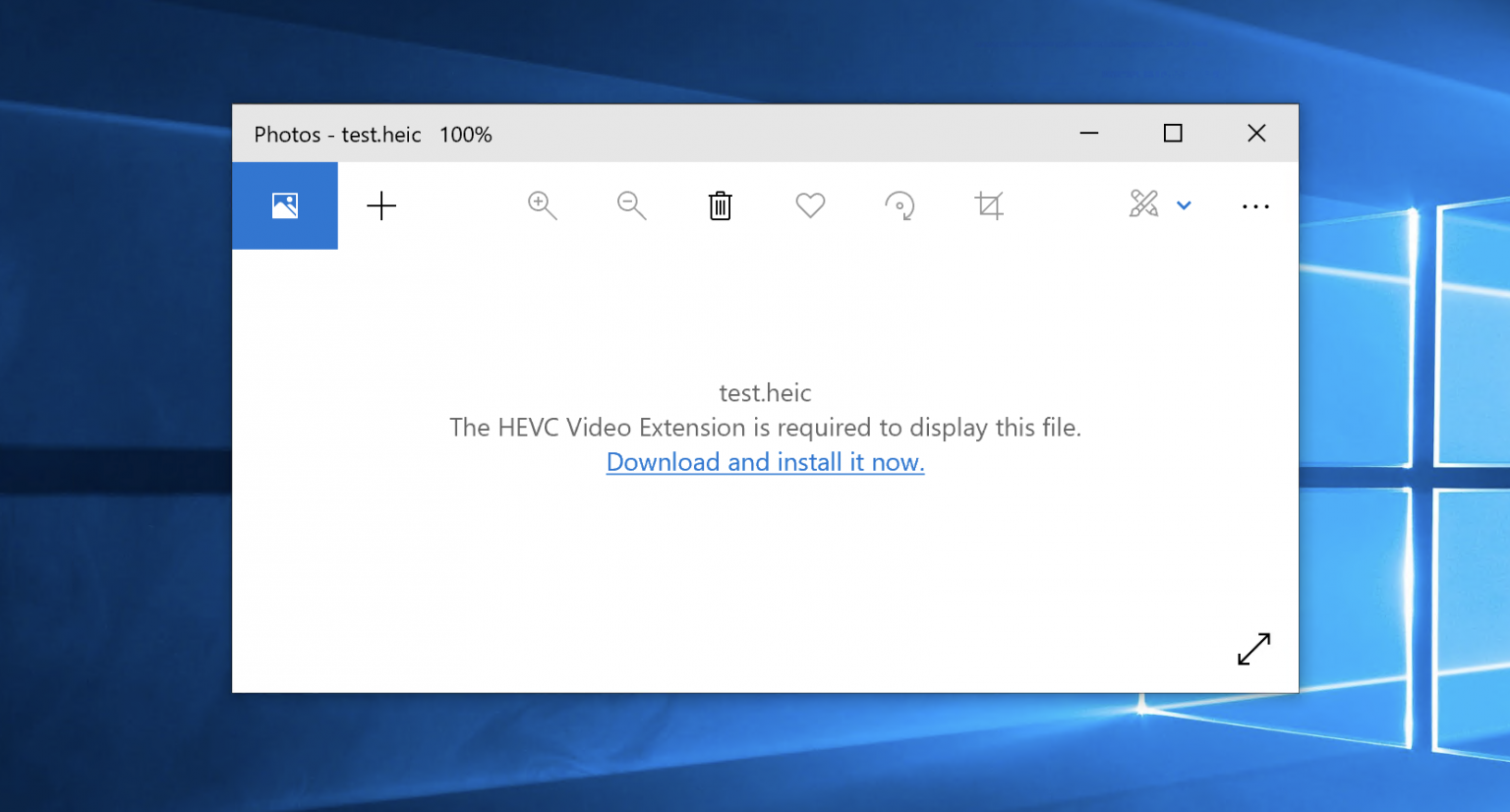Viewport: 1510px width, 812px height.
Task: Expand the Edit & Create dropdown chevron
Action: (1185, 205)
